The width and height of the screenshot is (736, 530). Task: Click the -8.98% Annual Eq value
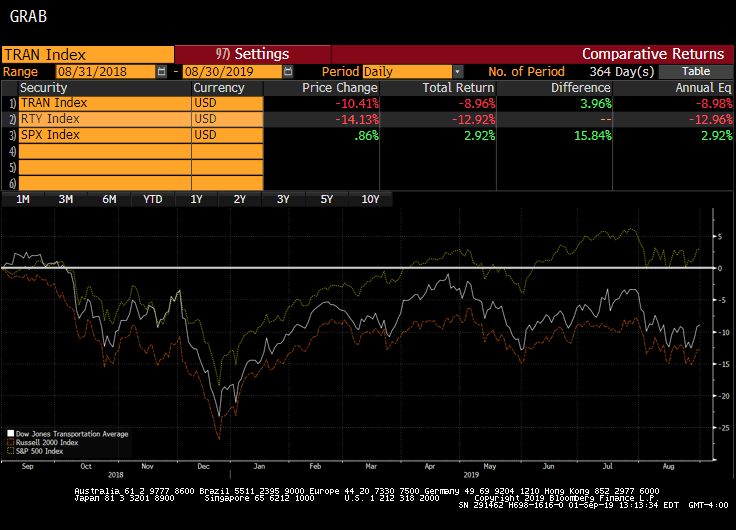point(713,104)
